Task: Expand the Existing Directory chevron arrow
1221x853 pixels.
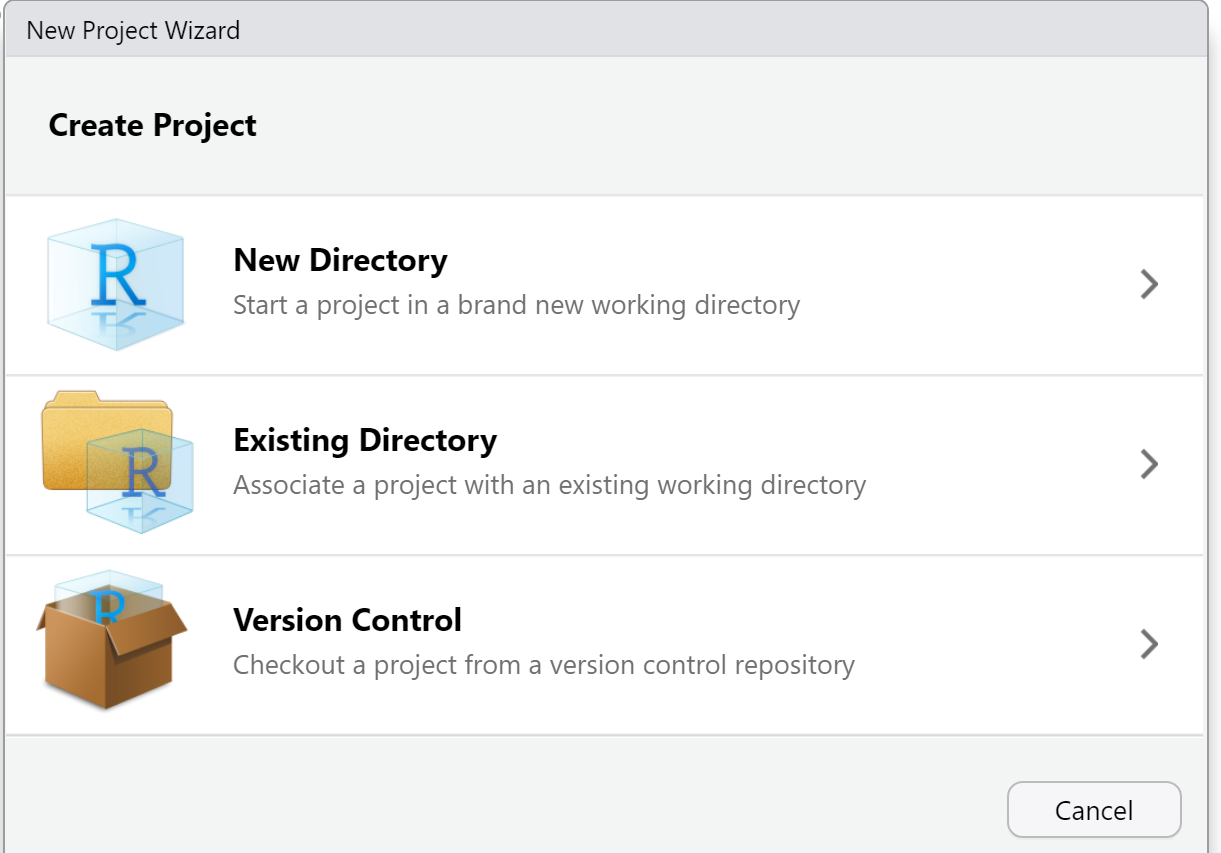Action: pyautogui.click(x=1149, y=464)
